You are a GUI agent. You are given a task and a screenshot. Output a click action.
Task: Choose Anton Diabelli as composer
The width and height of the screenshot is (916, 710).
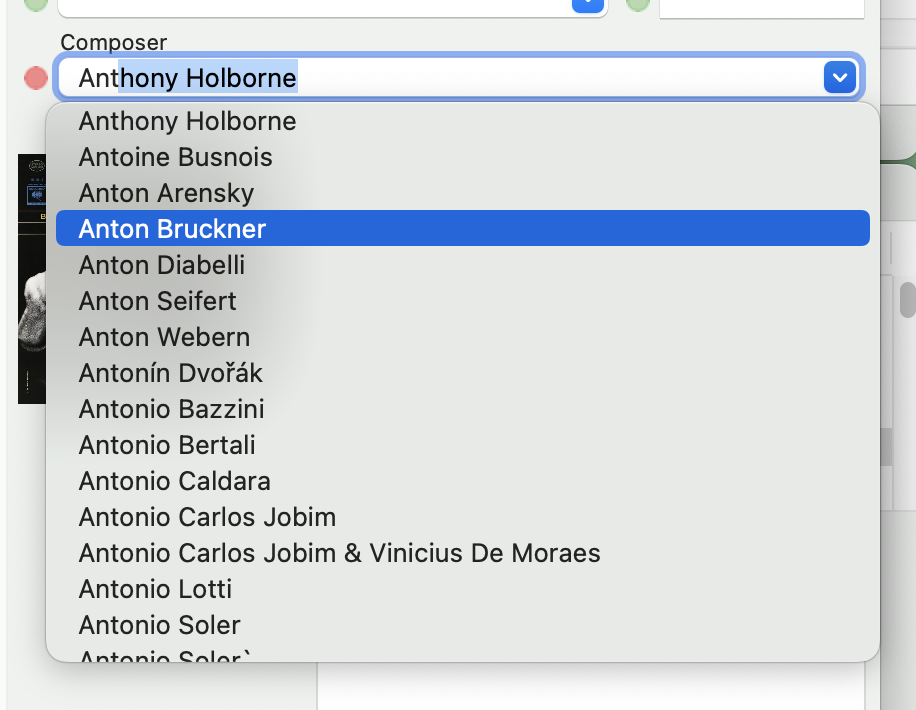(x=161, y=265)
